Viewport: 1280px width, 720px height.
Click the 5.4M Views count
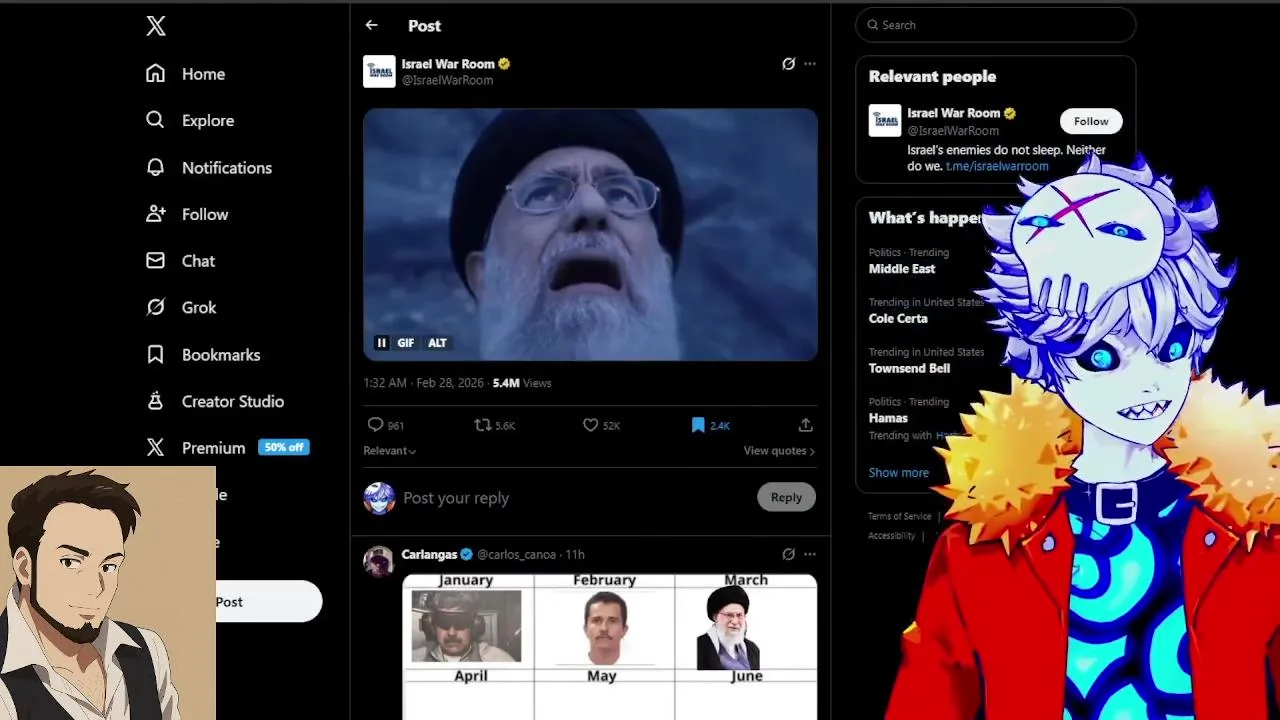(x=522, y=383)
